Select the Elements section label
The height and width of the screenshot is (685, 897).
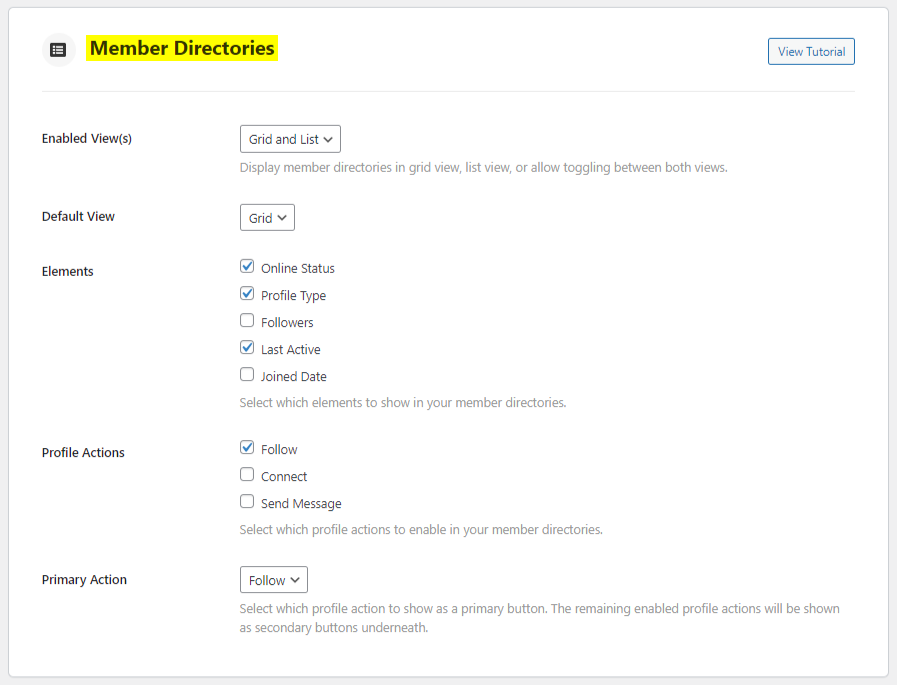point(67,272)
